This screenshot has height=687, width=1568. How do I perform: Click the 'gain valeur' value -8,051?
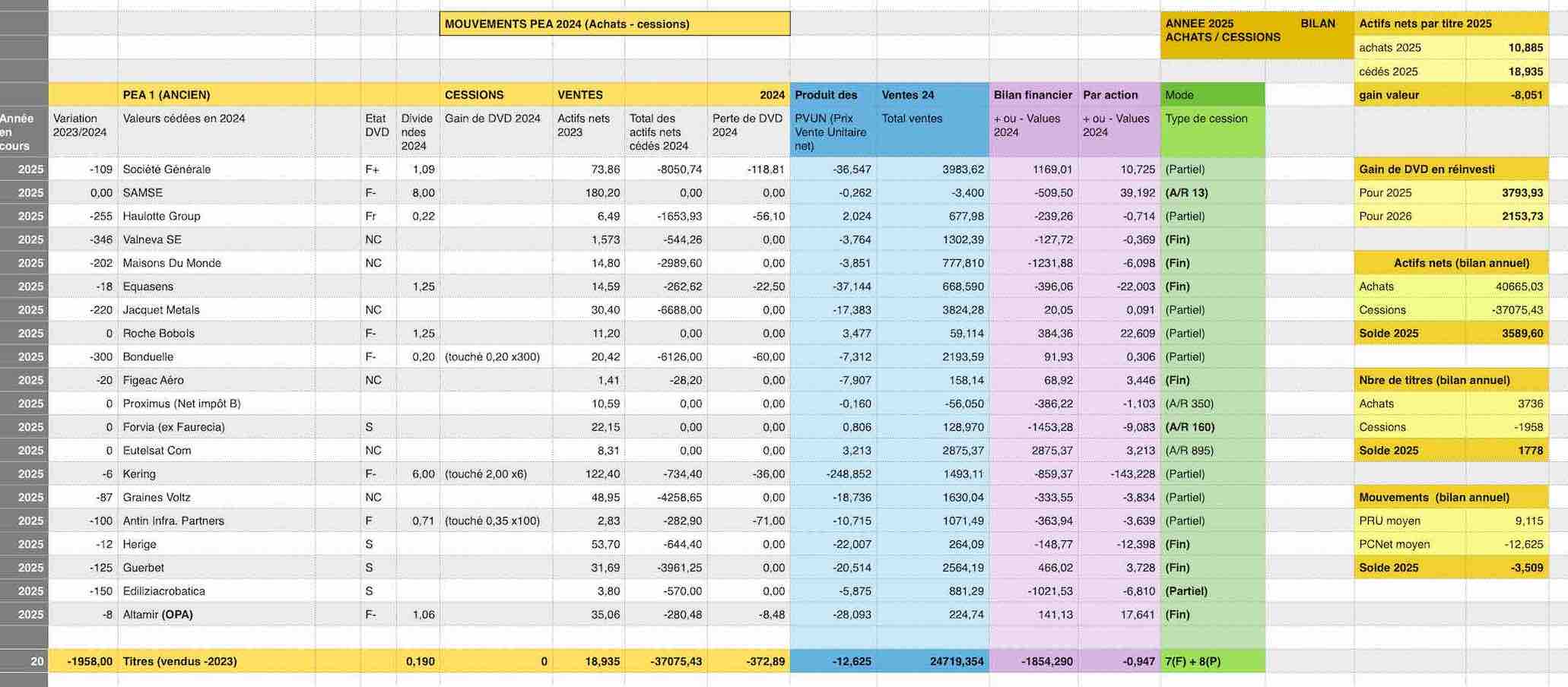pyautogui.click(x=1506, y=95)
